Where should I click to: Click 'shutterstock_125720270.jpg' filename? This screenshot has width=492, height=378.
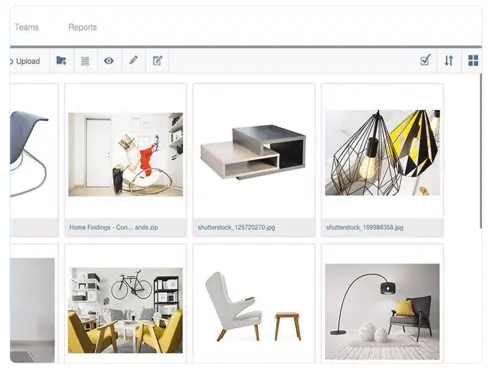click(x=236, y=227)
